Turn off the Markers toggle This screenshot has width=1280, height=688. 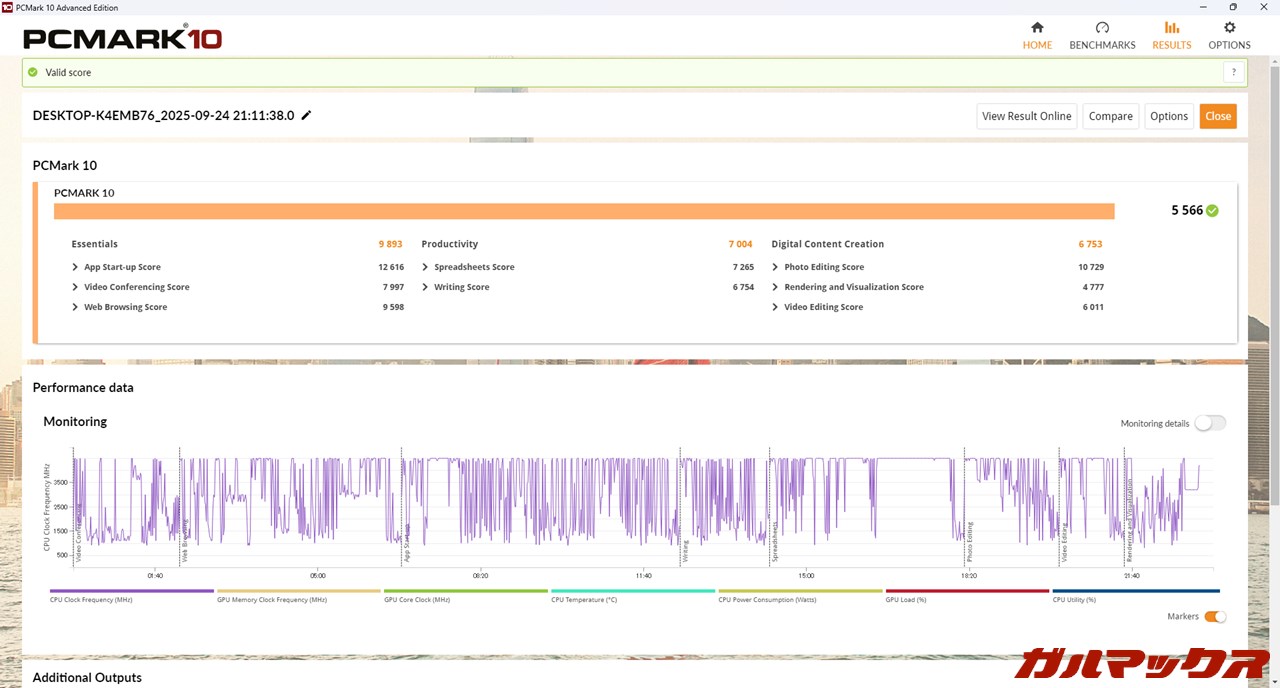(1214, 617)
